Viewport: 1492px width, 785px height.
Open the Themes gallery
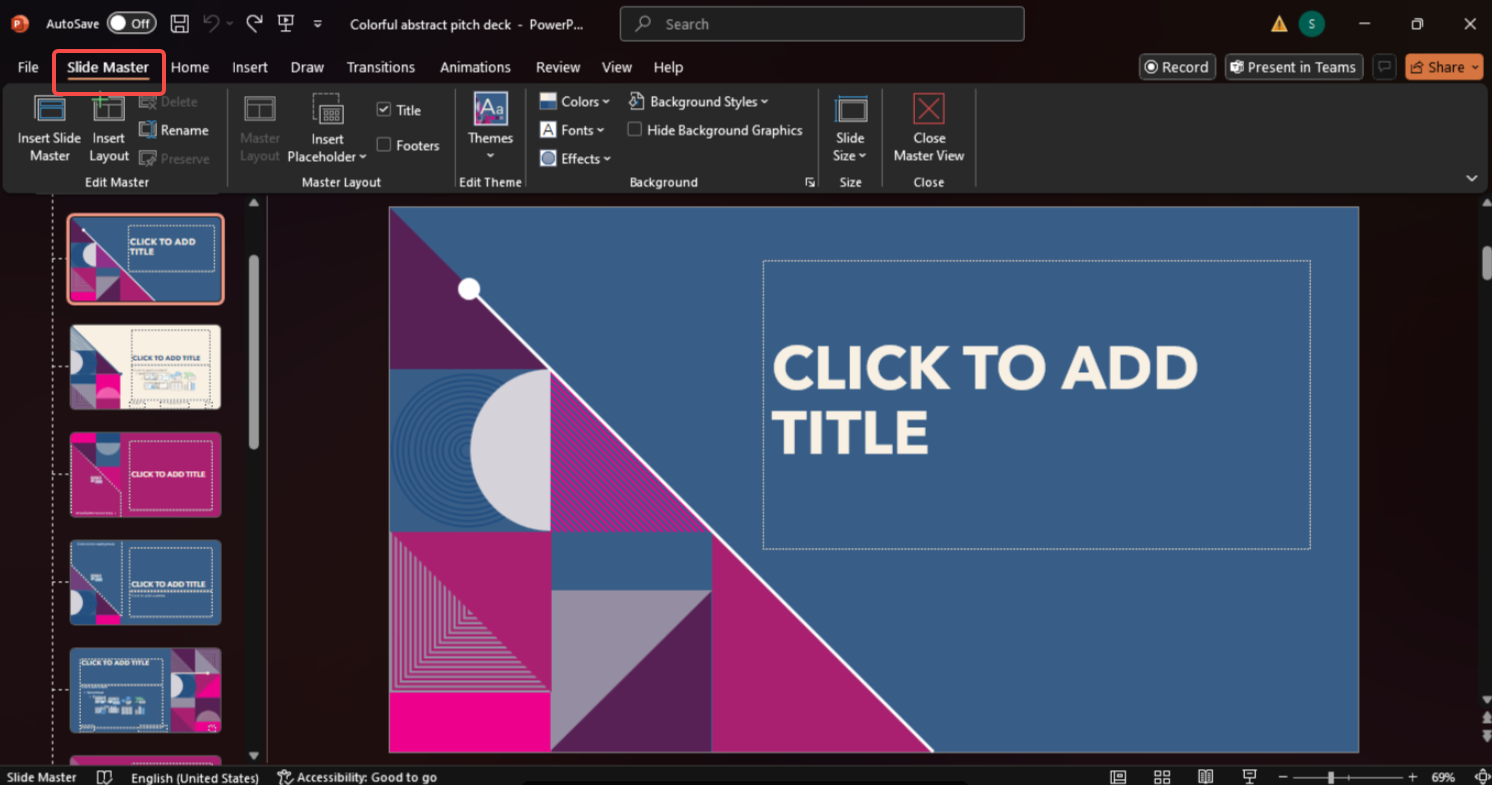[490, 128]
